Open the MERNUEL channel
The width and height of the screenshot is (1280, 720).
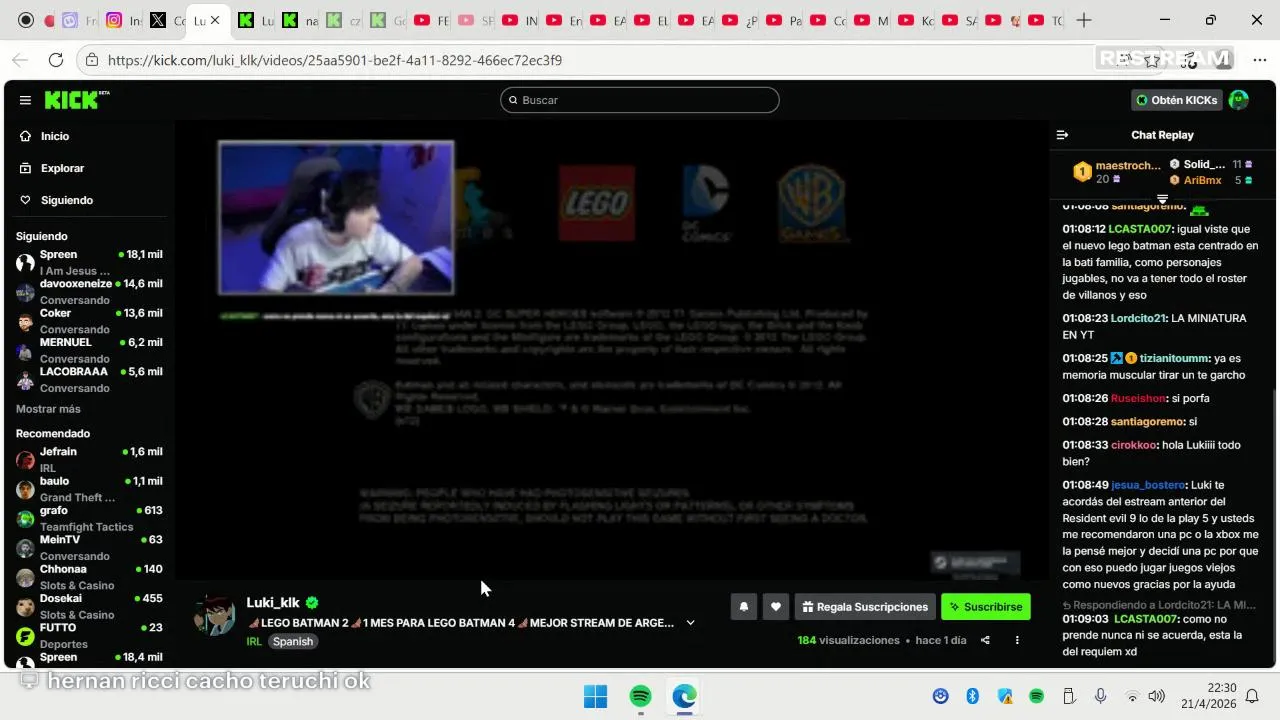pos(88,350)
